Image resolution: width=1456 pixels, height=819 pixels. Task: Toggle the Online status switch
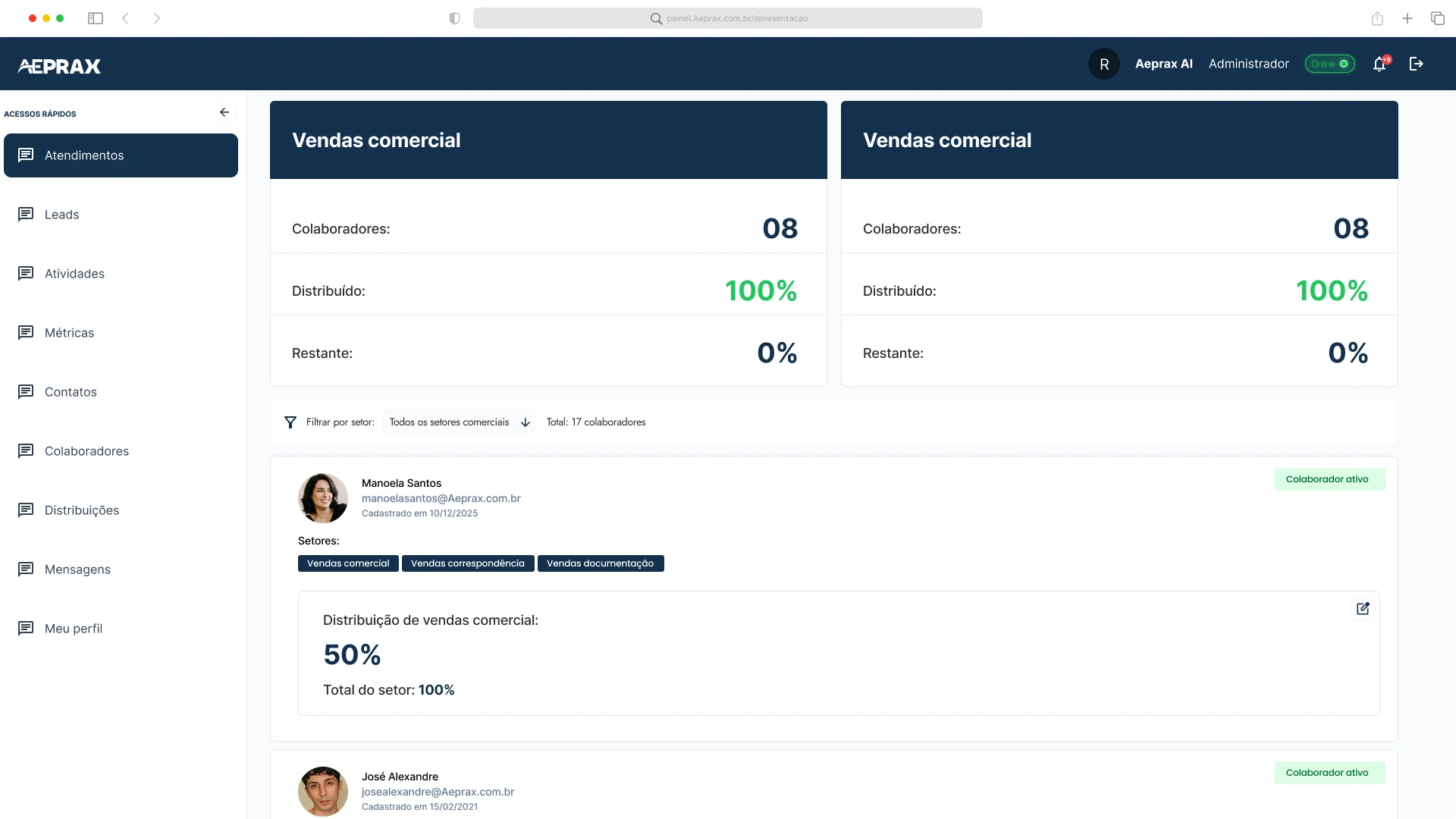(1329, 64)
